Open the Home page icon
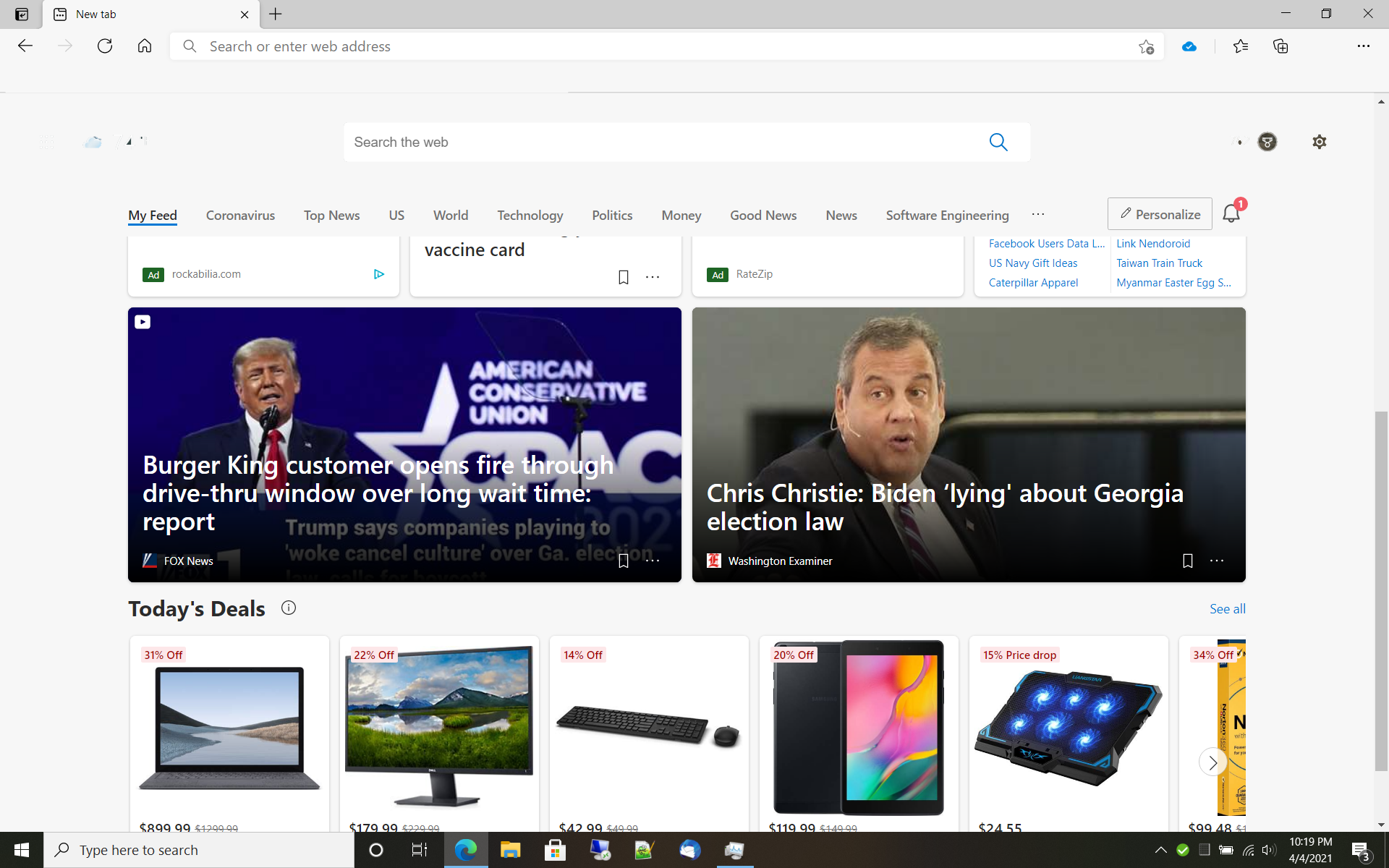The image size is (1389, 868). click(145, 46)
